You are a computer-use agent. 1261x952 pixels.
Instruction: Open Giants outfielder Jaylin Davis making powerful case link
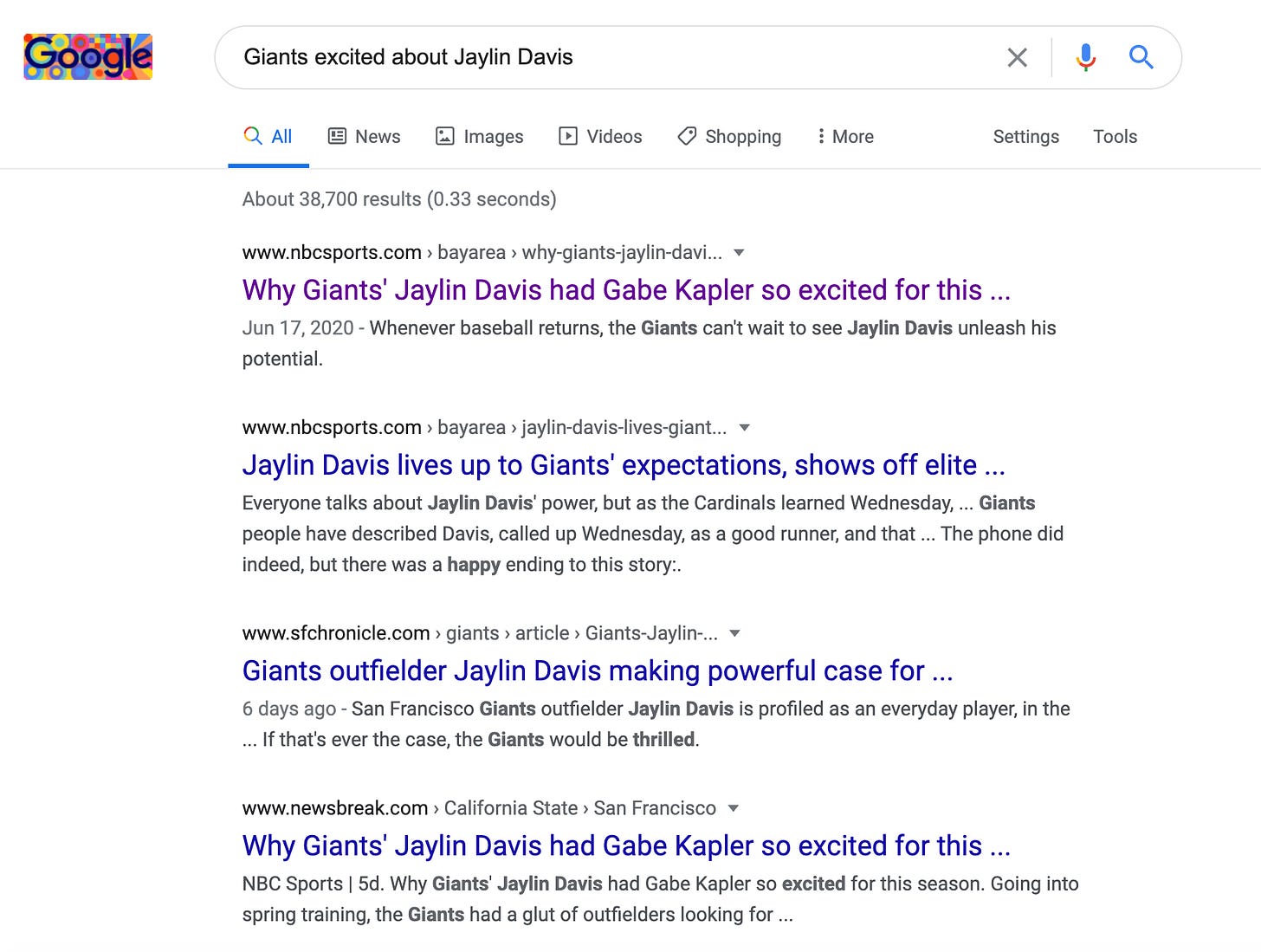click(598, 671)
